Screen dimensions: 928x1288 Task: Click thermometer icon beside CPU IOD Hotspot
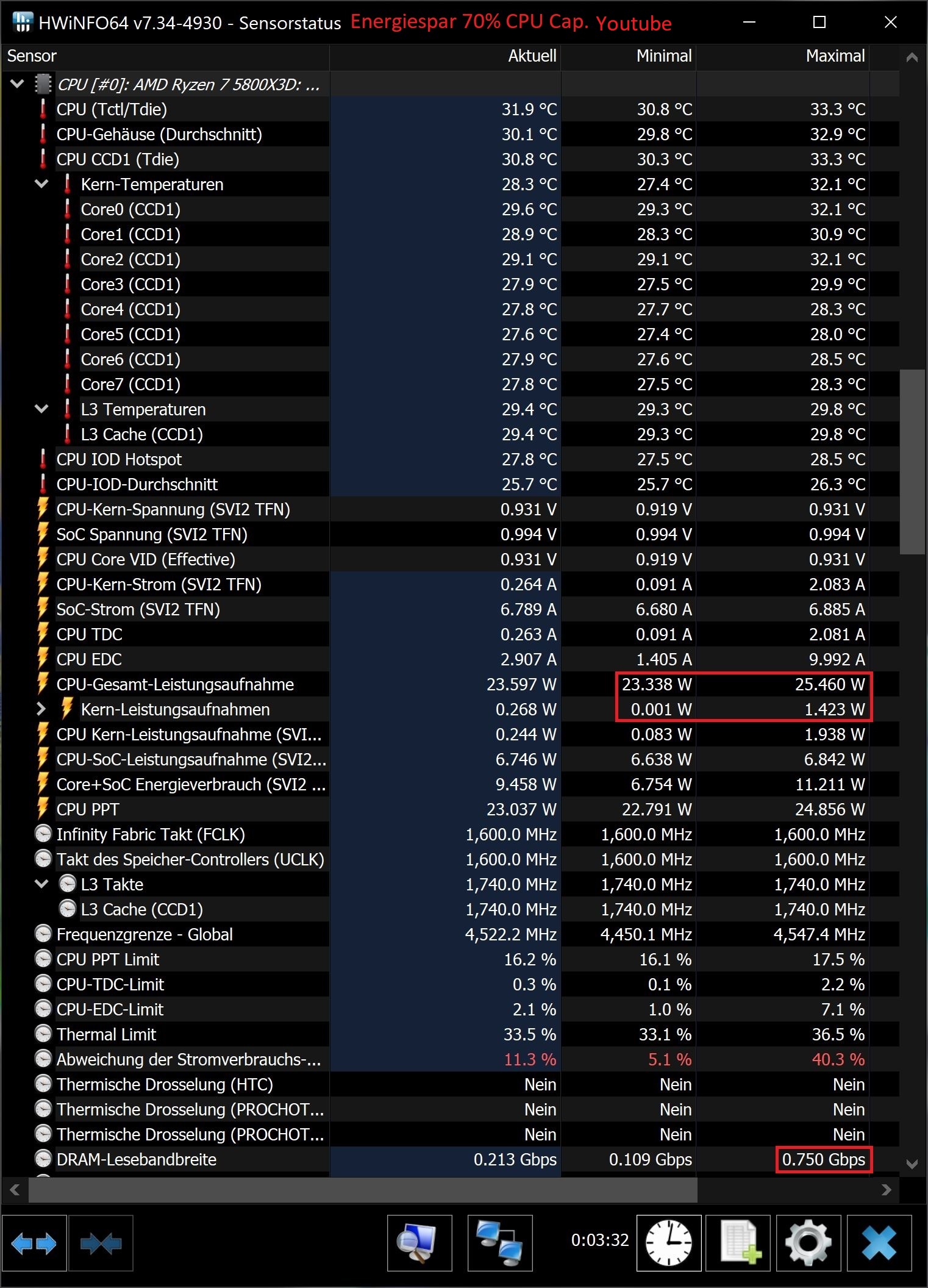(43, 459)
